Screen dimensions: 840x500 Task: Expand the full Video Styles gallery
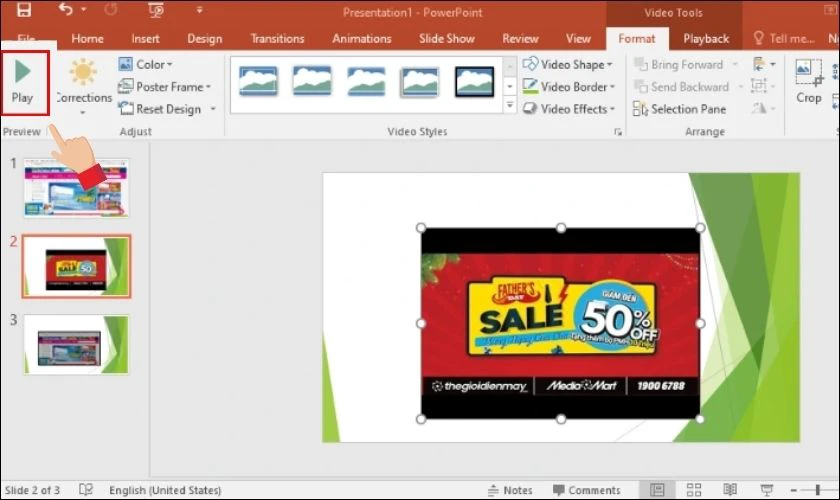(510, 105)
